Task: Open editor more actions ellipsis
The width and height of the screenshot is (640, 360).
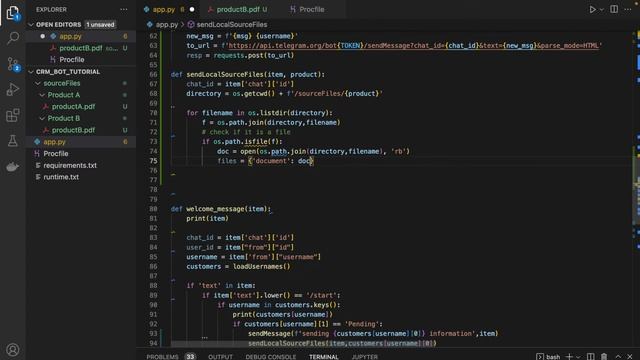Action: click(628, 9)
